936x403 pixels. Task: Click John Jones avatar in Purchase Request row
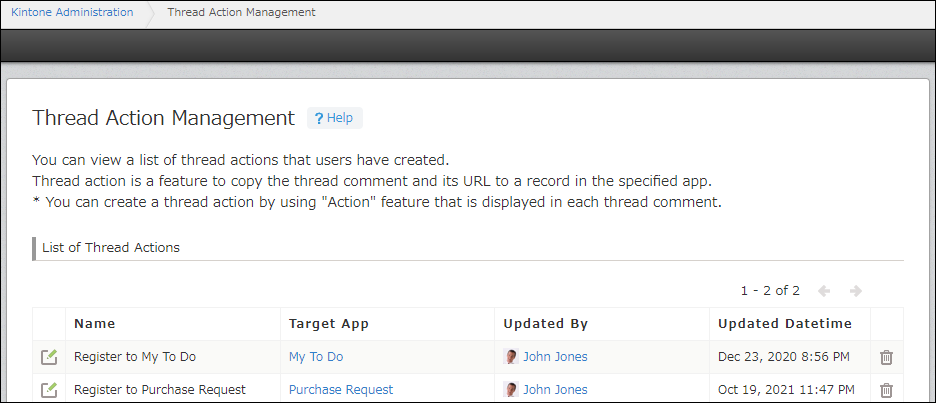coord(511,390)
